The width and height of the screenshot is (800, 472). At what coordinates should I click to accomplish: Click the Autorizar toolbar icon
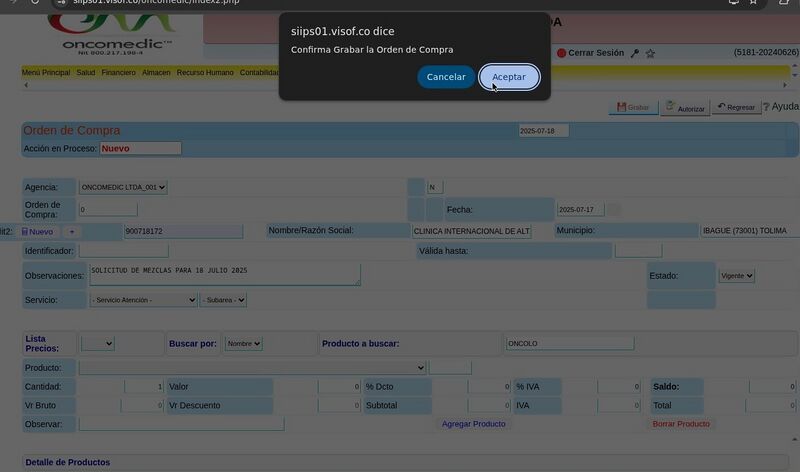685,107
